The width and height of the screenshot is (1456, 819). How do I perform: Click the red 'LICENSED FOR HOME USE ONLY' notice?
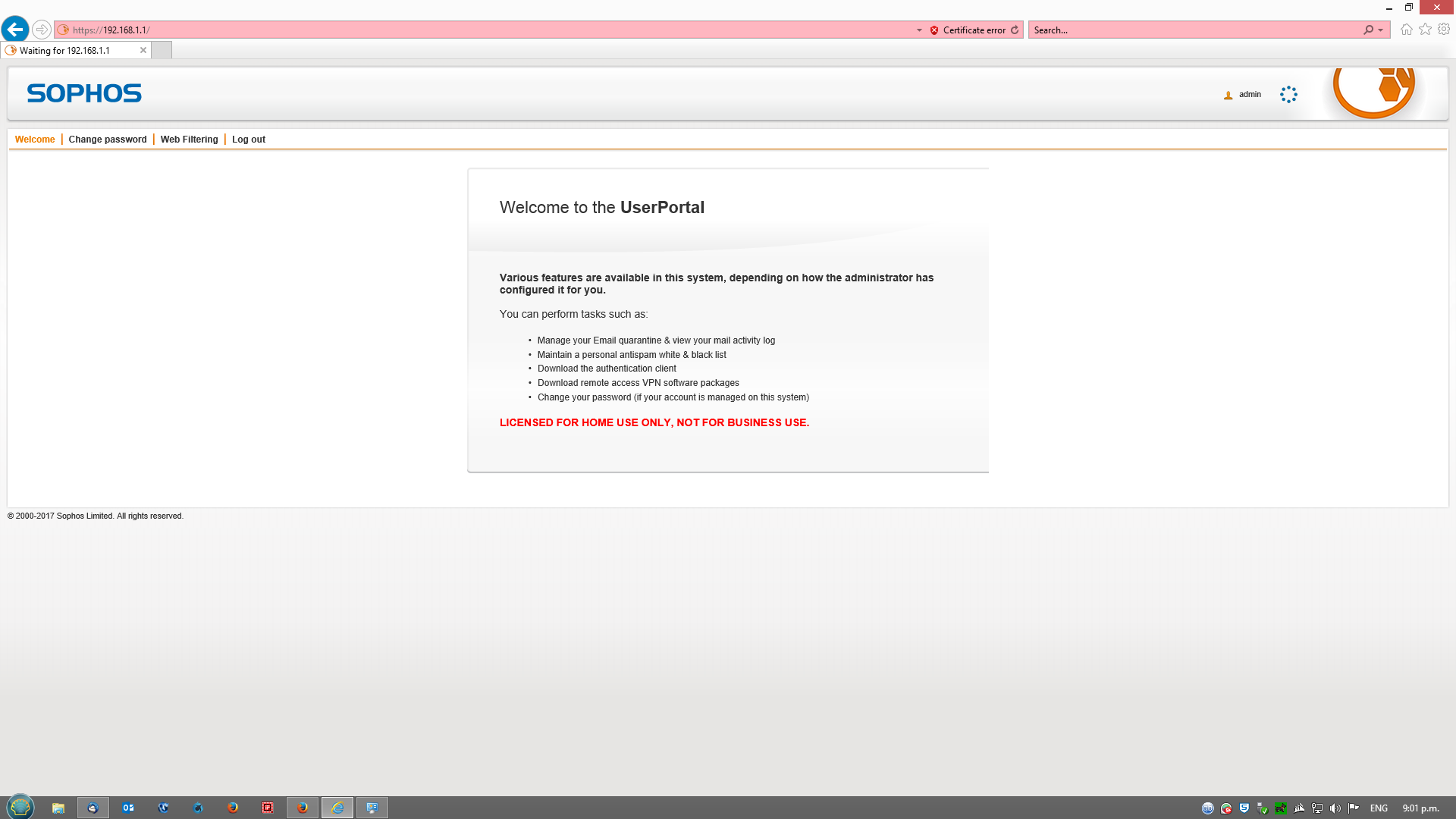[654, 422]
